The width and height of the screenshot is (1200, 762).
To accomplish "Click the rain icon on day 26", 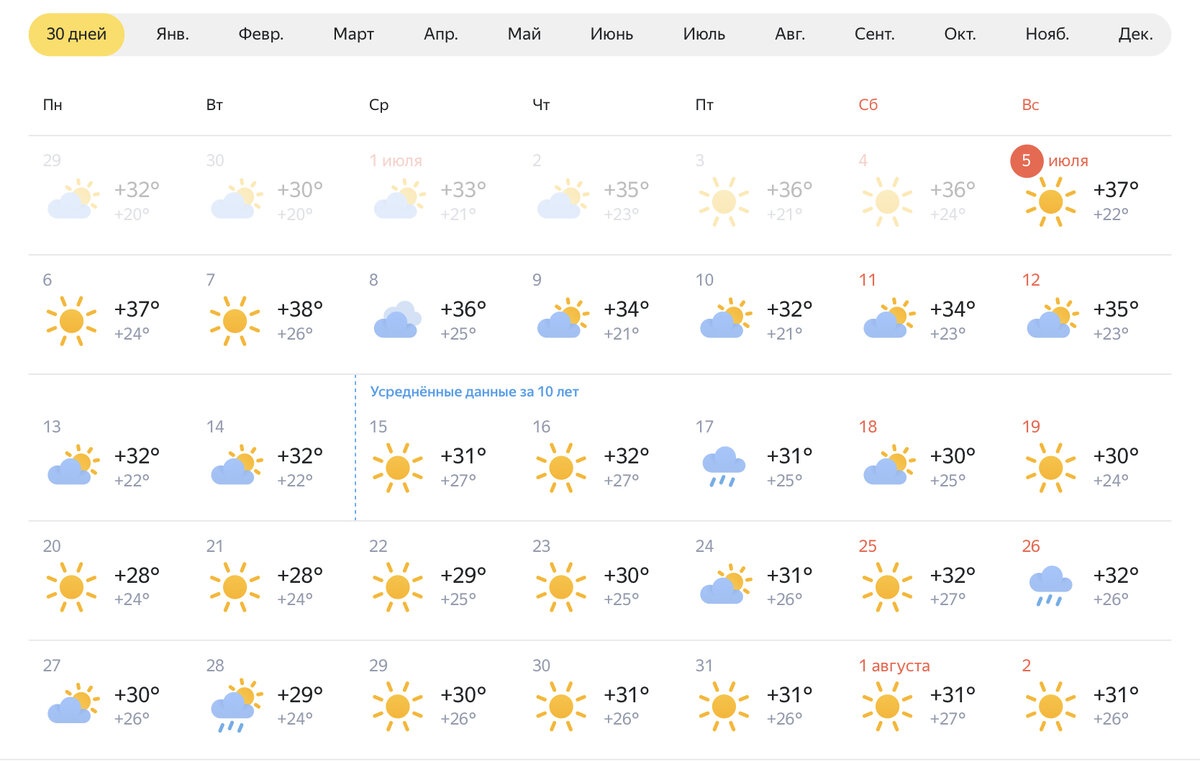I will [x=1050, y=587].
